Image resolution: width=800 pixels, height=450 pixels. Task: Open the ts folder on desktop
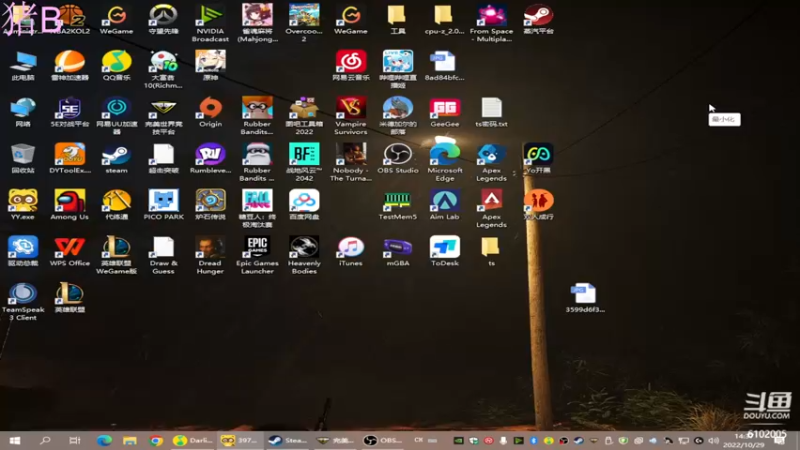(491, 252)
